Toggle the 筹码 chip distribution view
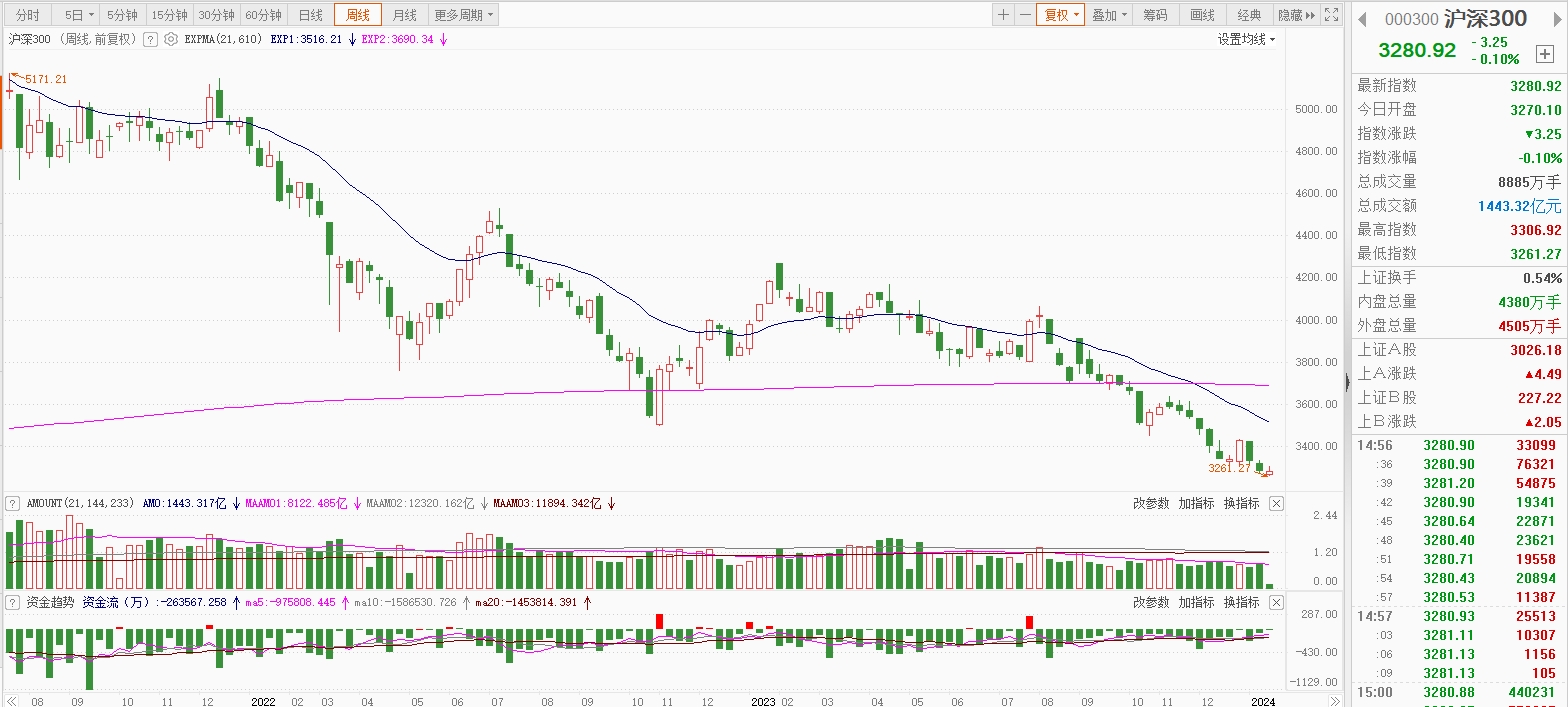The height and width of the screenshot is (707, 1568). pos(1155,15)
